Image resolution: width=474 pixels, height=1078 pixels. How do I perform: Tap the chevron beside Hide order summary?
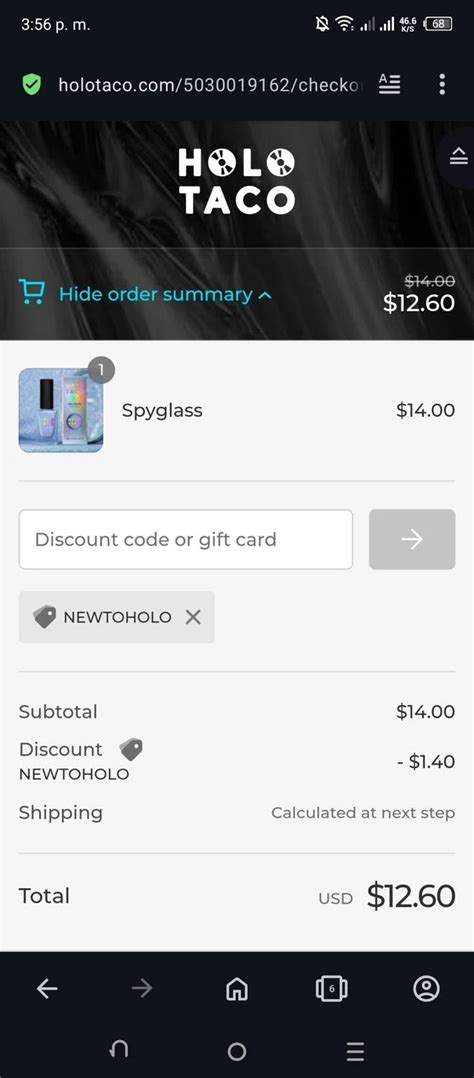pos(265,296)
